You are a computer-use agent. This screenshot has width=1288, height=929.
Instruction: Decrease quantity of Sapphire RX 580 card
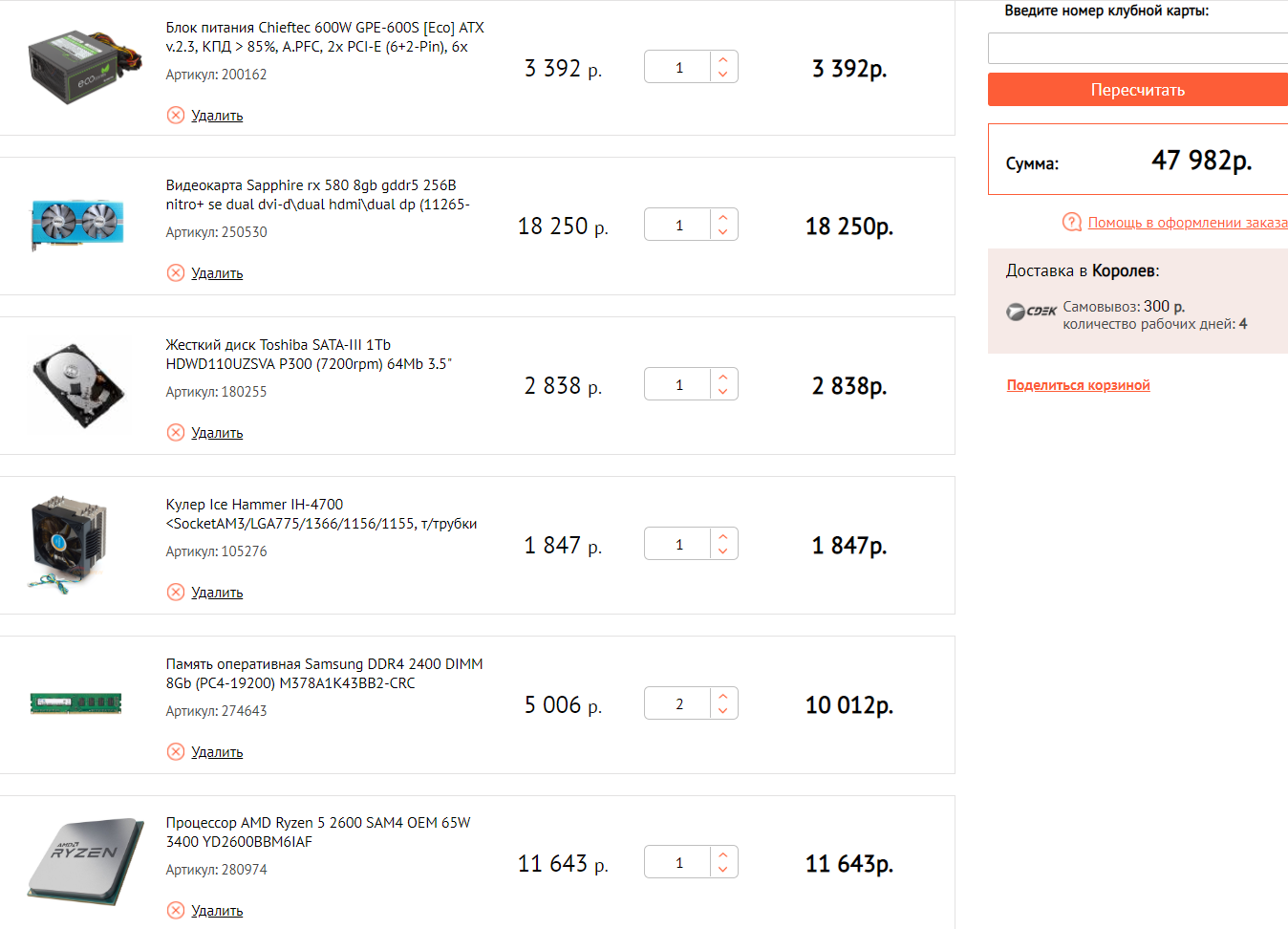[x=723, y=232]
